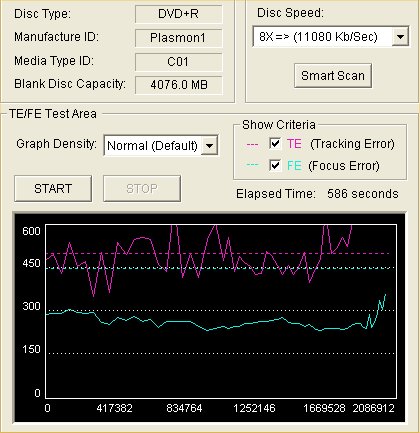Click the 834764 x-axis label
This screenshot has width=420, height=433.
pos(184,408)
